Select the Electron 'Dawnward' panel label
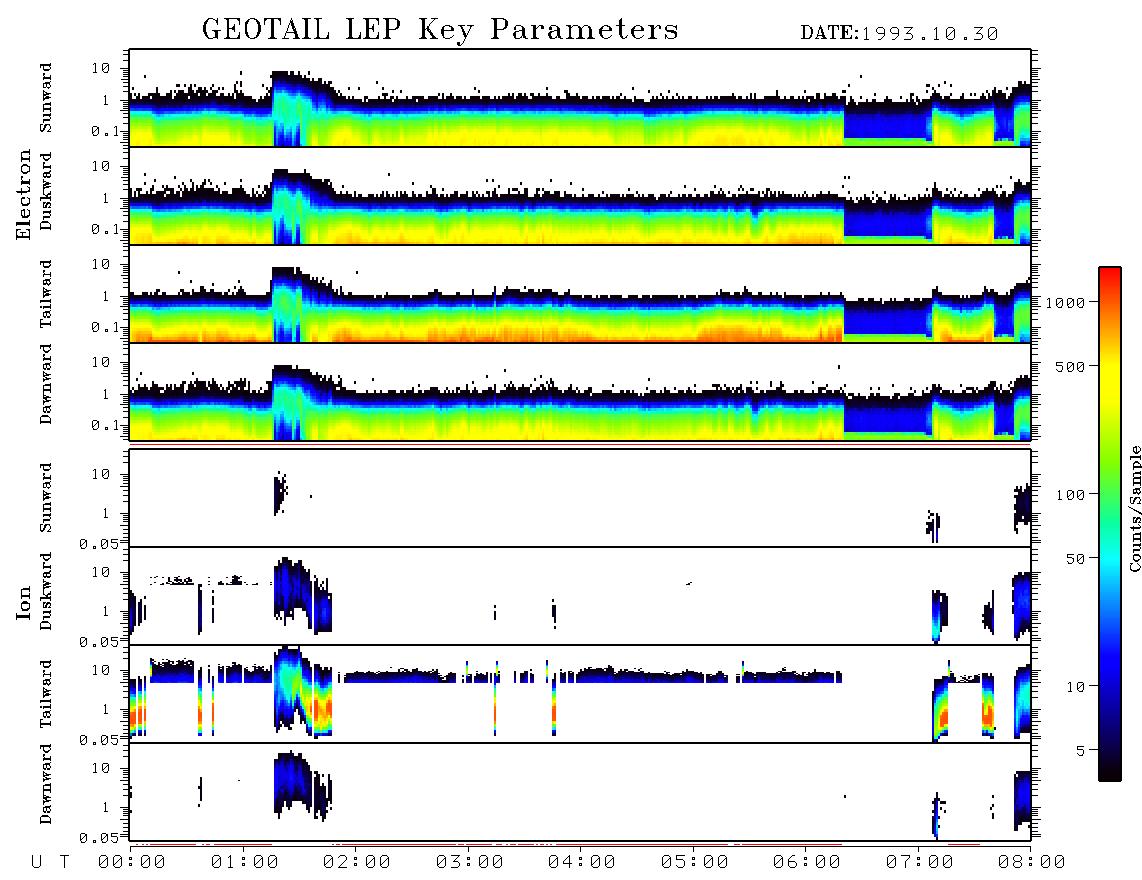 pyautogui.click(x=46, y=384)
